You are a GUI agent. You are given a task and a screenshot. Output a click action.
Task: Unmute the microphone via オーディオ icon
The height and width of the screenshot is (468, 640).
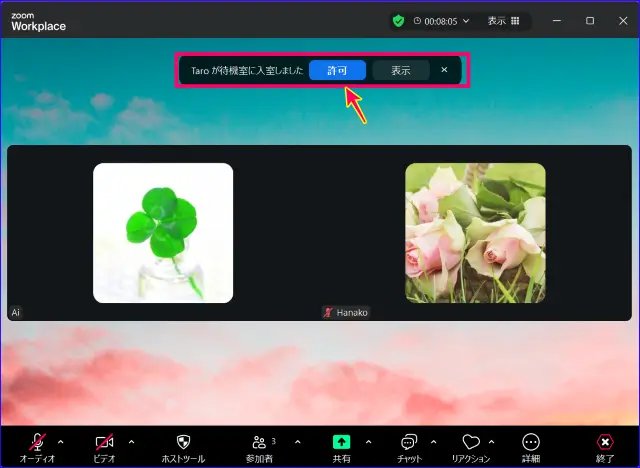pos(37,443)
